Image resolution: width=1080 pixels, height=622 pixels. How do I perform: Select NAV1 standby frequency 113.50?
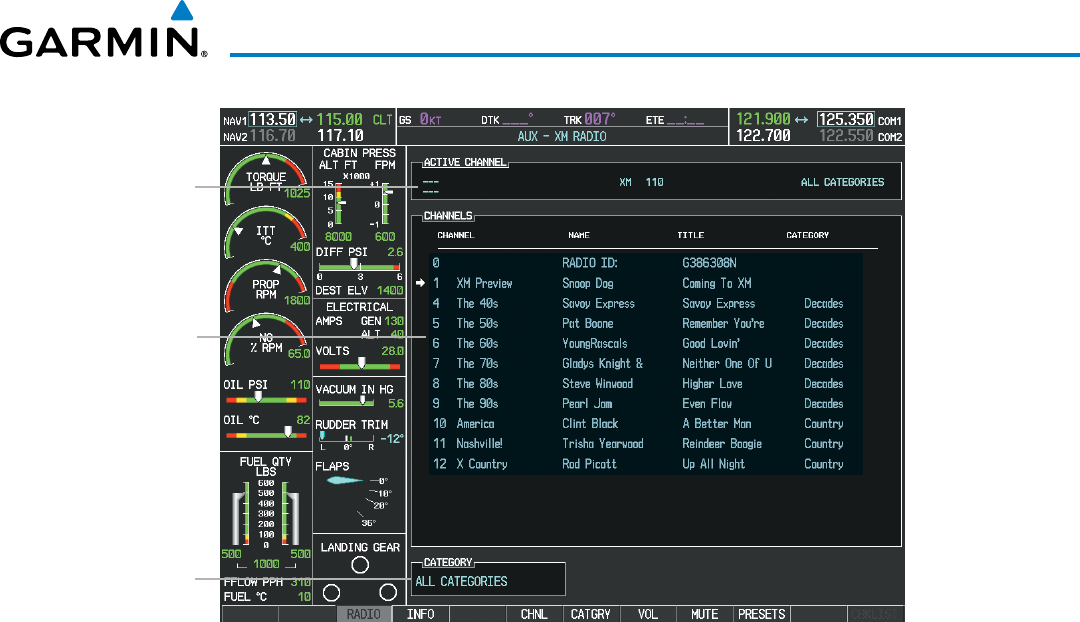pos(273,119)
